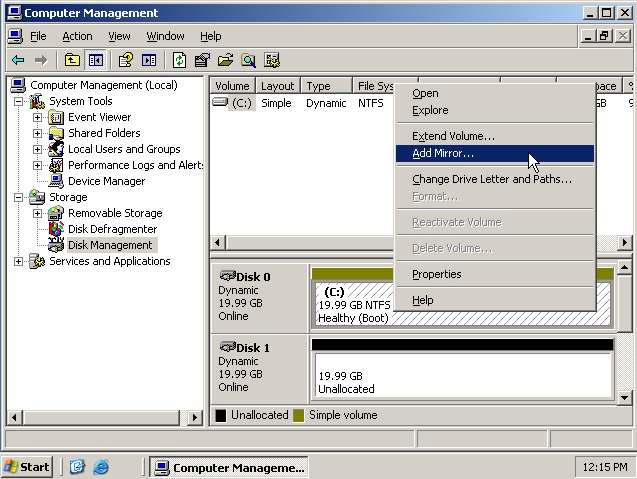Toggle the Show/Hide Console Tree icon

[x=95, y=61]
